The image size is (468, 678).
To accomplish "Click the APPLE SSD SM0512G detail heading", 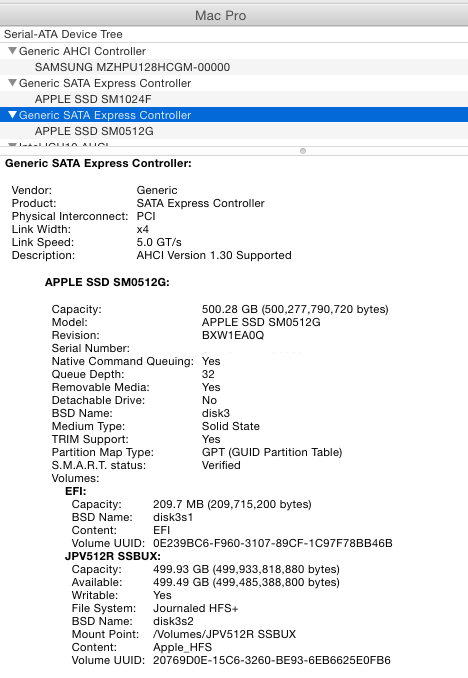I will click(107, 282).
